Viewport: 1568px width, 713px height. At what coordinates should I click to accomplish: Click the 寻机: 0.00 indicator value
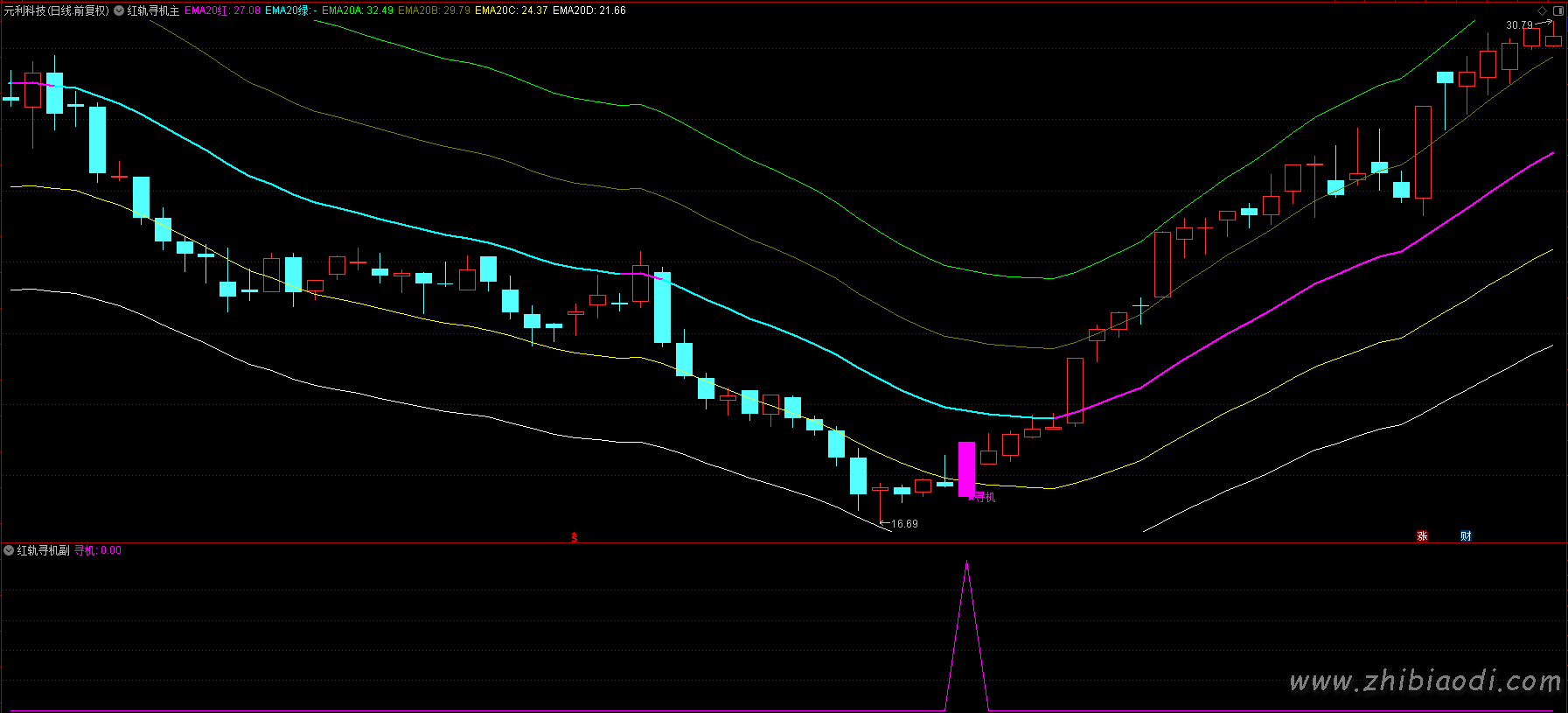pyautogui.click(x=98, y=550)
